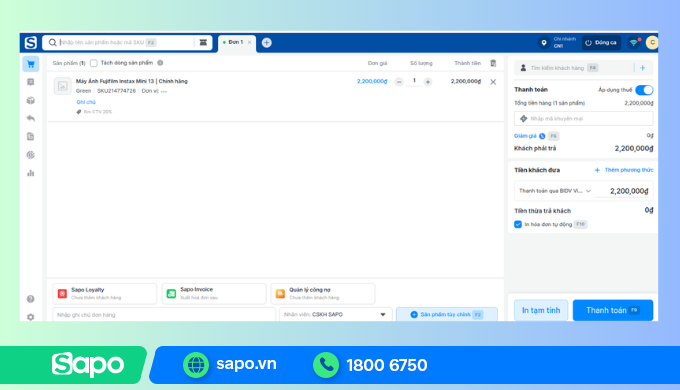Add new order tab with plus icon
The width and height of the screenshot is (680, 390).
pyautogui.click(x=267, y=43)
